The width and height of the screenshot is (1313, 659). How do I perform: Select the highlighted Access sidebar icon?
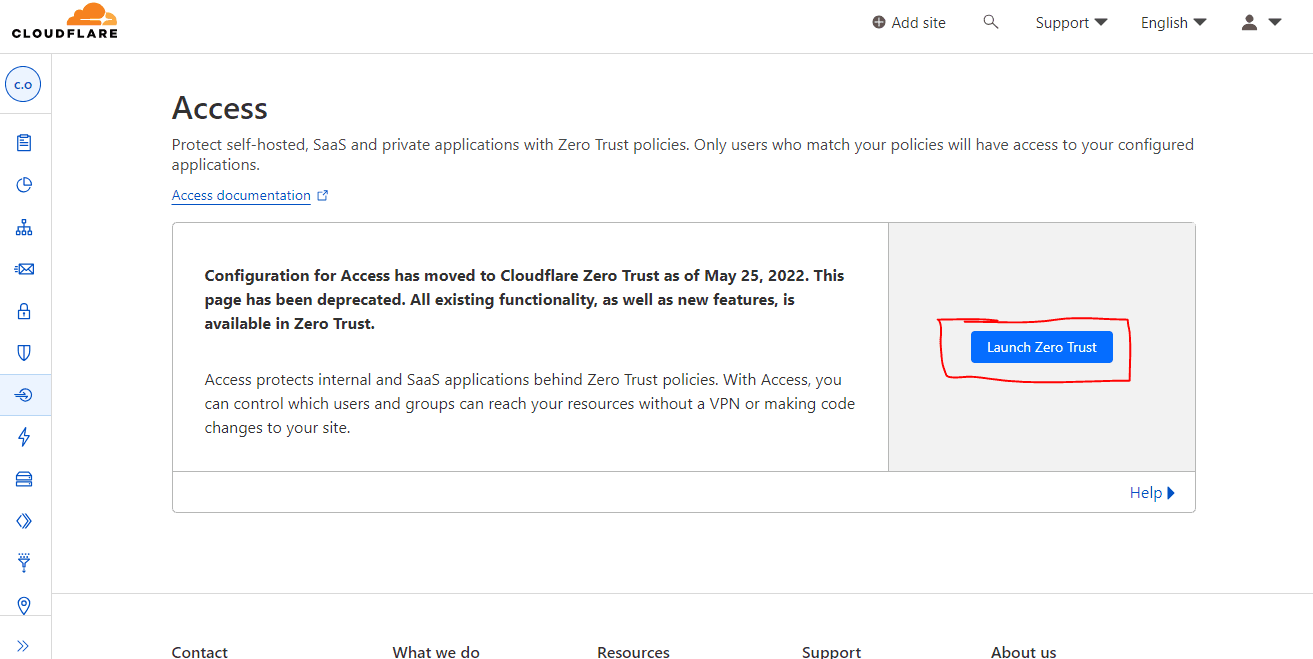24,395
